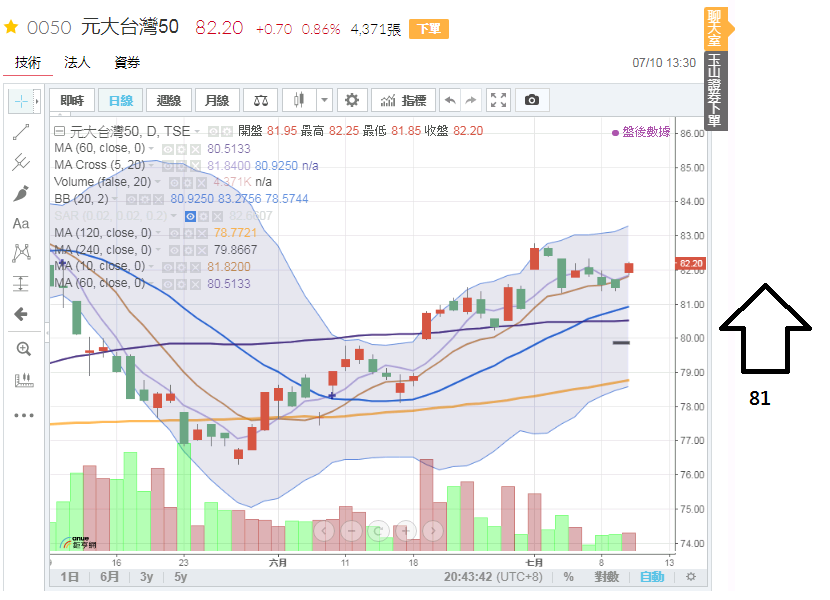Remove the Volume (false, 20) indicator
This screenshot has width=830, height=600.
[x=201, y=183]
